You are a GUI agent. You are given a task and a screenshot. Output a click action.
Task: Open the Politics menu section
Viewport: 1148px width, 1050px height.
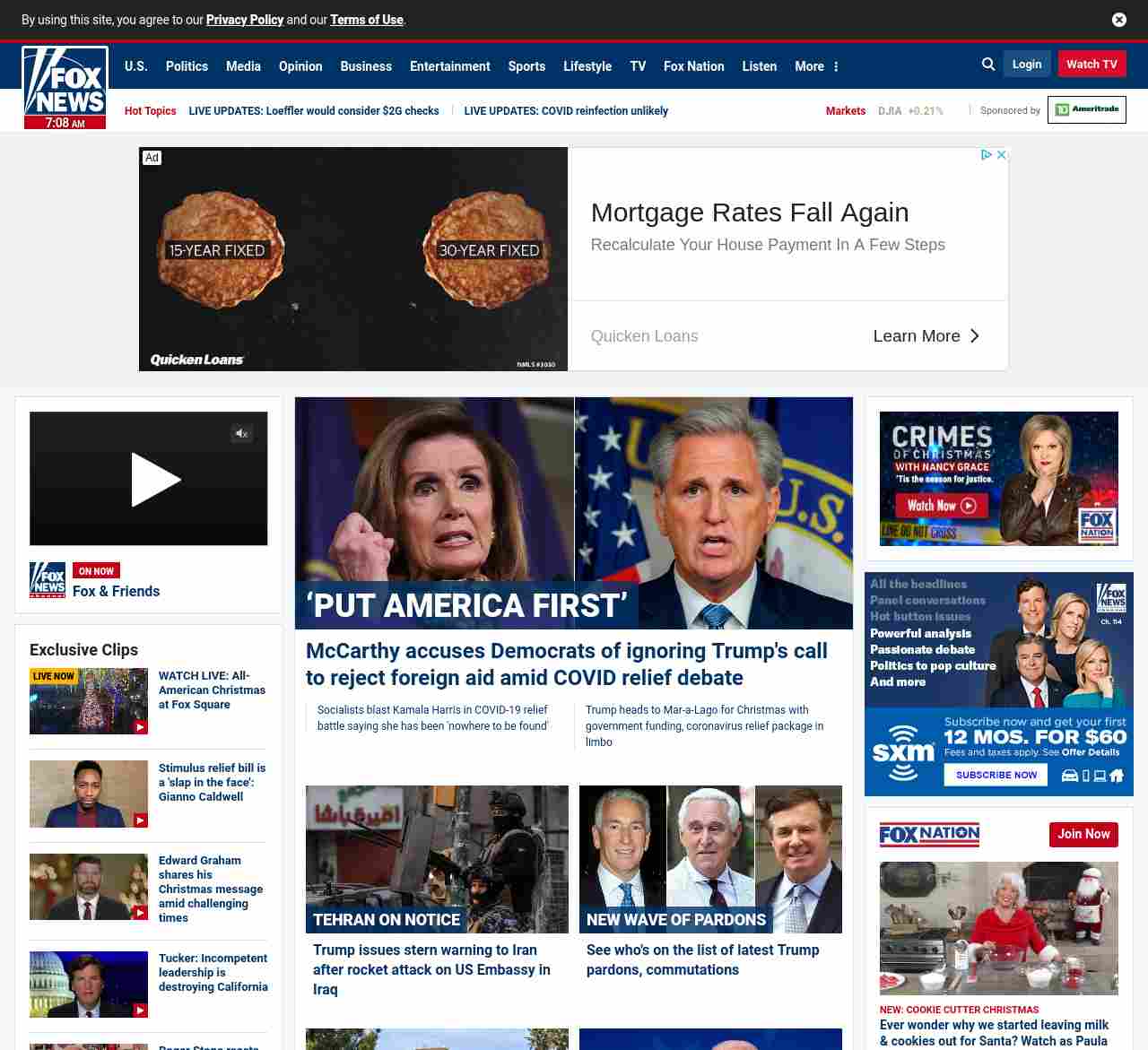pyautogui.click(x=187, y=66)
